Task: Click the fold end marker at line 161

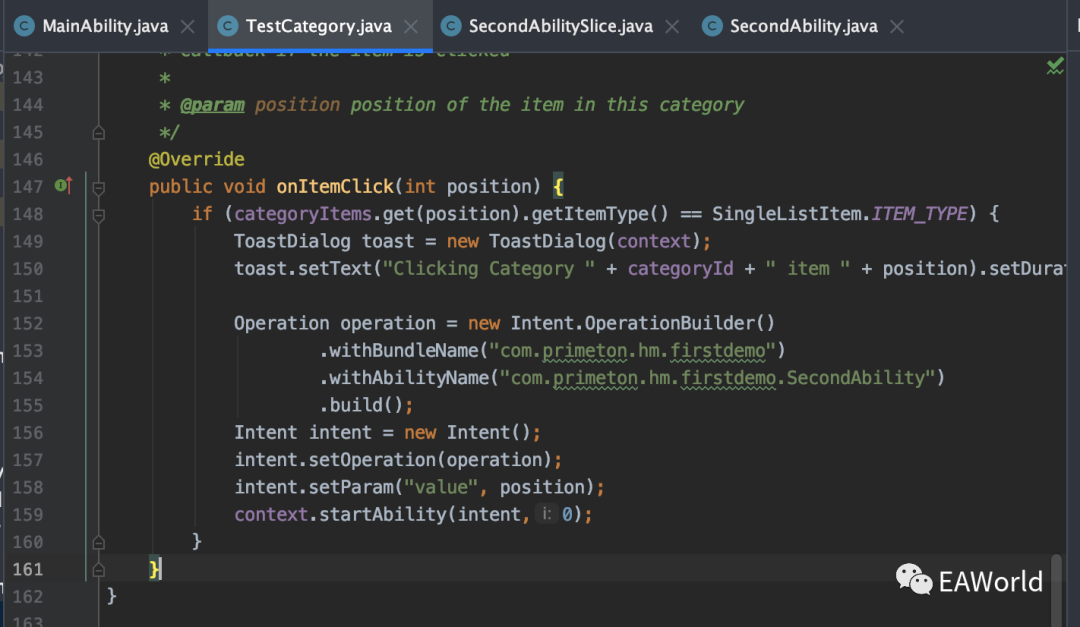Action: click(98, 570)
